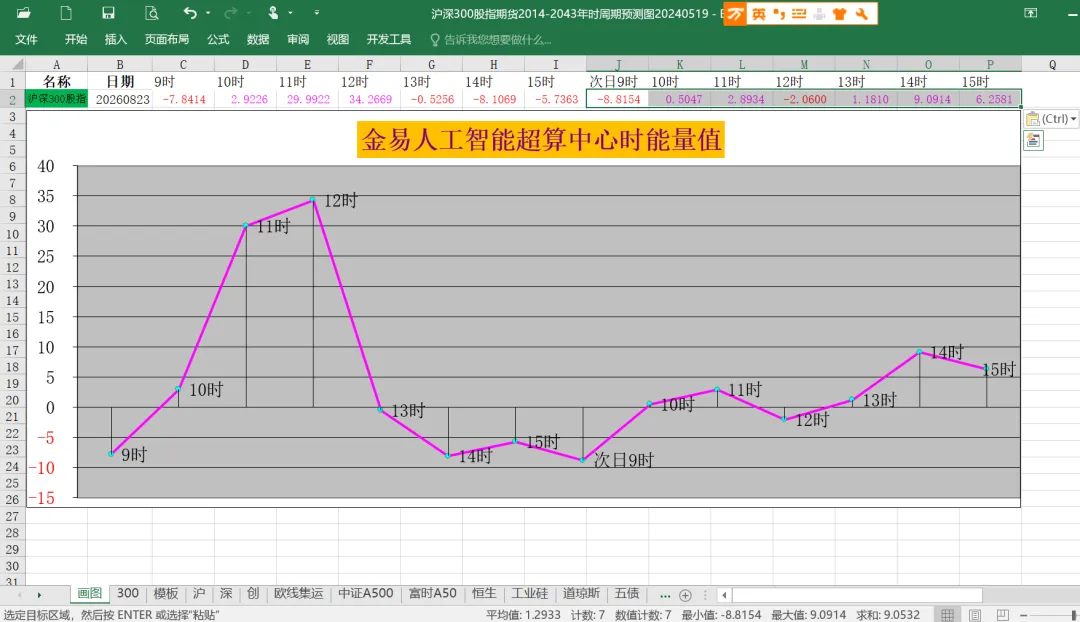Click horizontal scrollbar left arrow
The width and height of the screenshot is (1080, 622).
[x=724, y=595]
